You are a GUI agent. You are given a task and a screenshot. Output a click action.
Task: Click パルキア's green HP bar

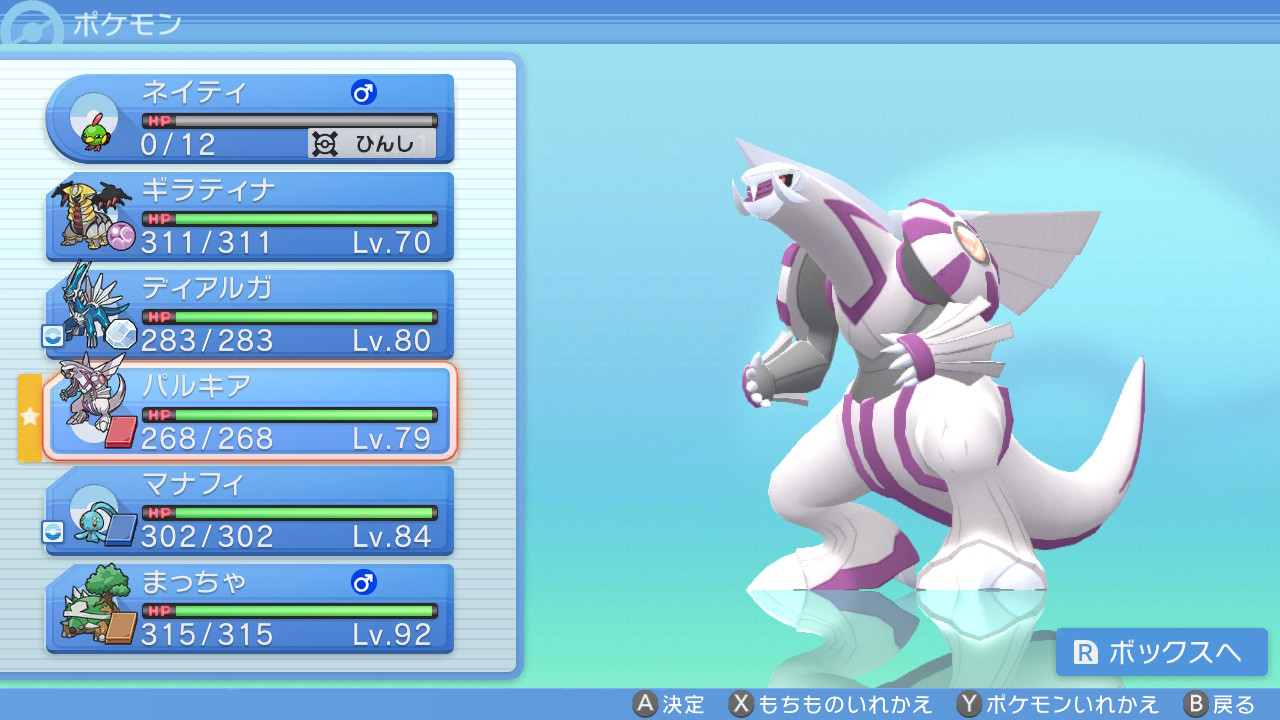click(290, 415)
